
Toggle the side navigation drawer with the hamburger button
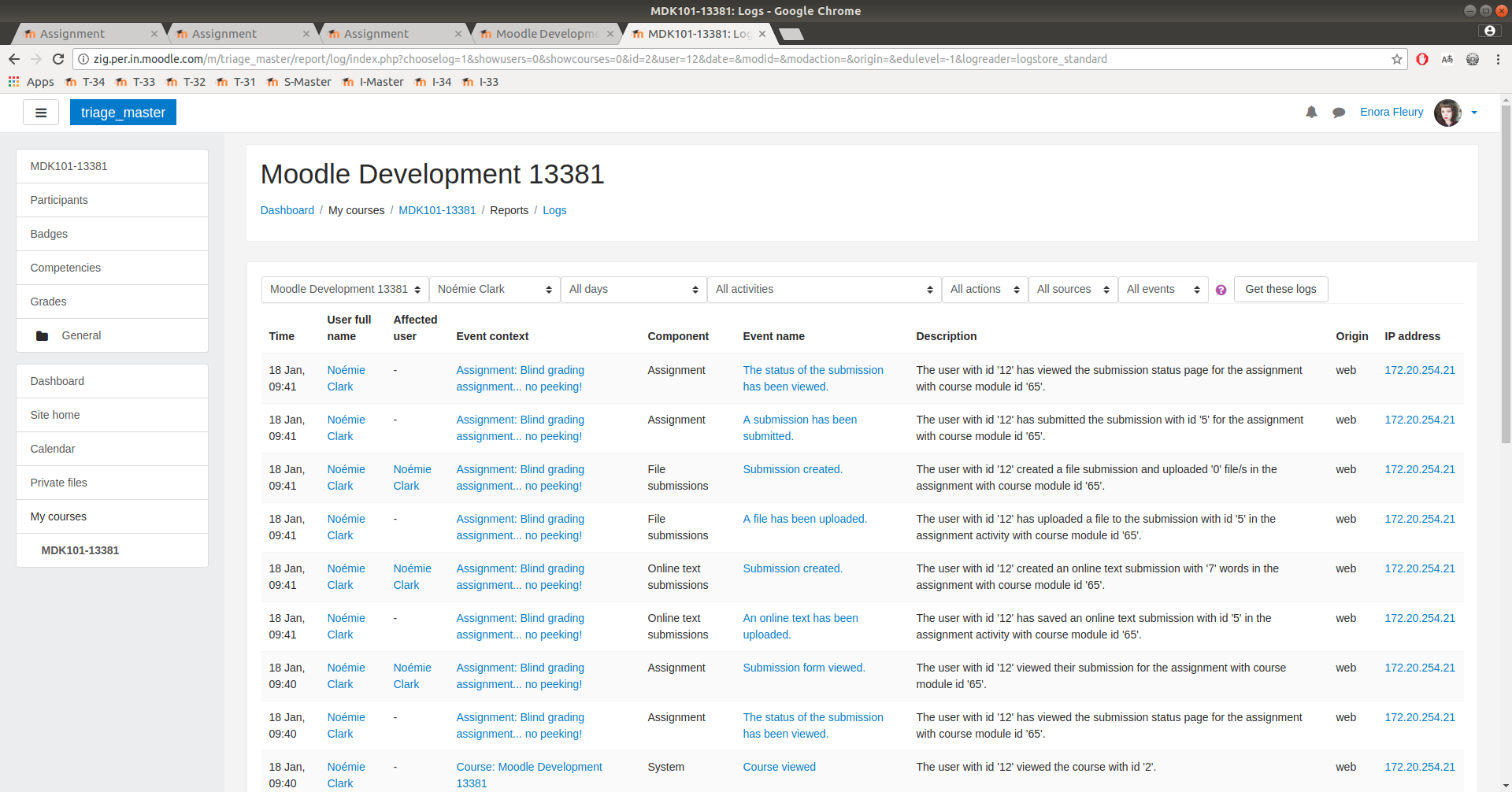[x=41, y=113]
